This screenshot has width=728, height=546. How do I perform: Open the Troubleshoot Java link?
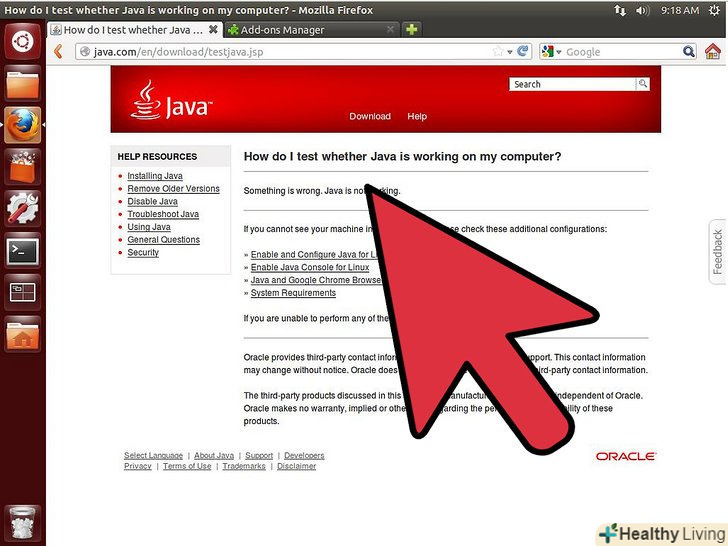coord(163,214)
